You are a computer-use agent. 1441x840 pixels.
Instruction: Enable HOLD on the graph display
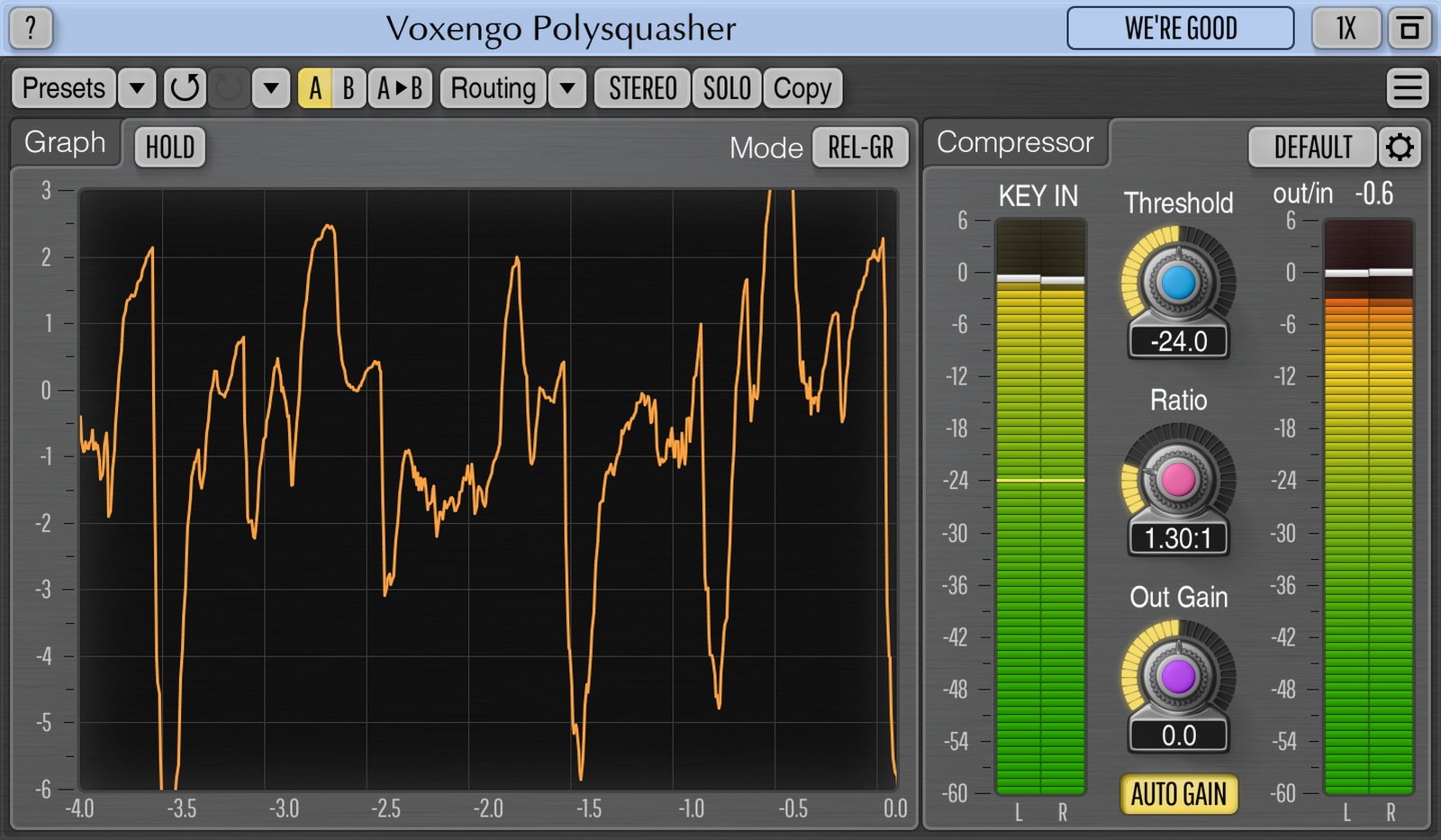[x=168, y=146]
